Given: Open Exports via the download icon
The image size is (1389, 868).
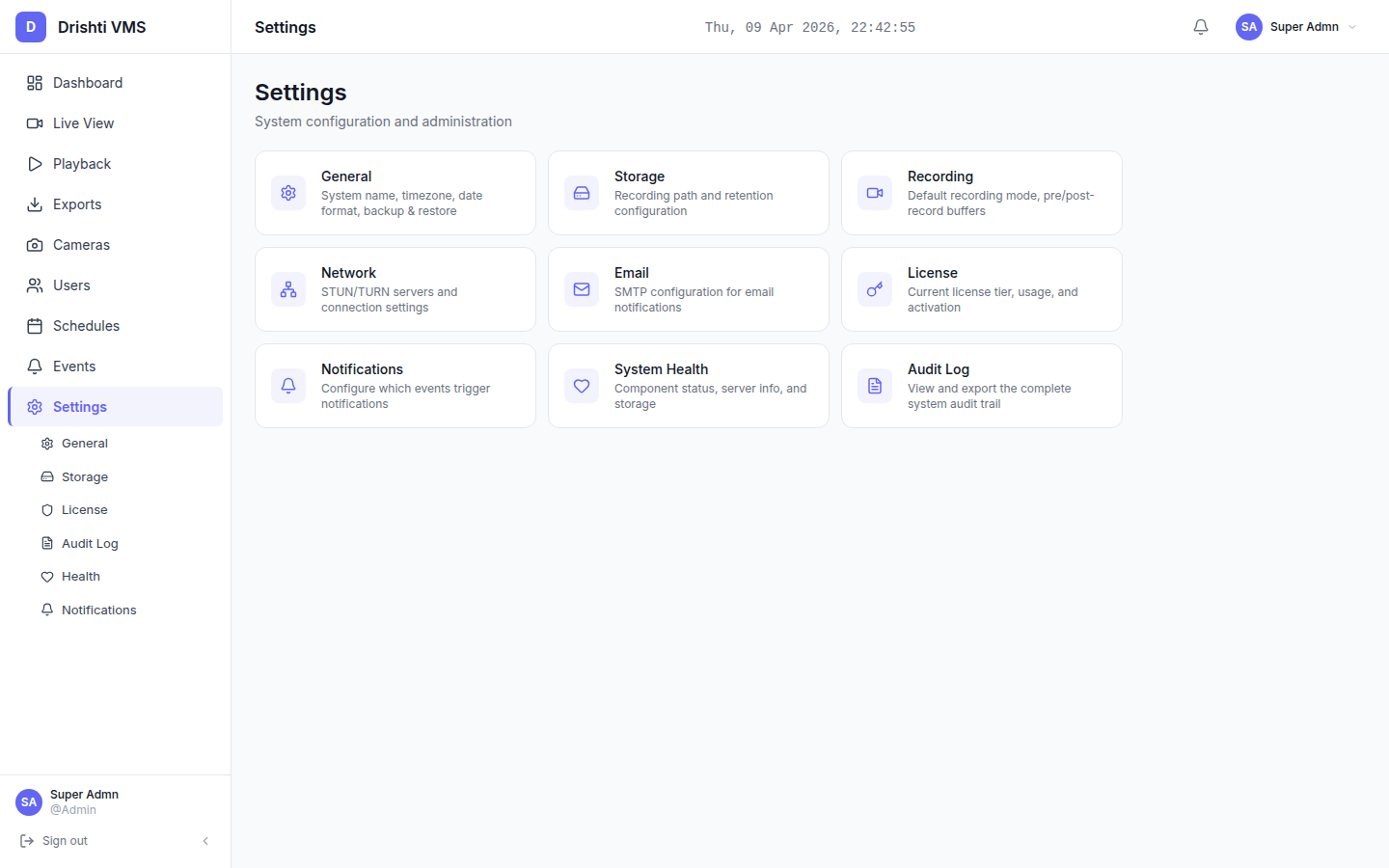Looking at the screenshot, I should (x=35, y=203).
